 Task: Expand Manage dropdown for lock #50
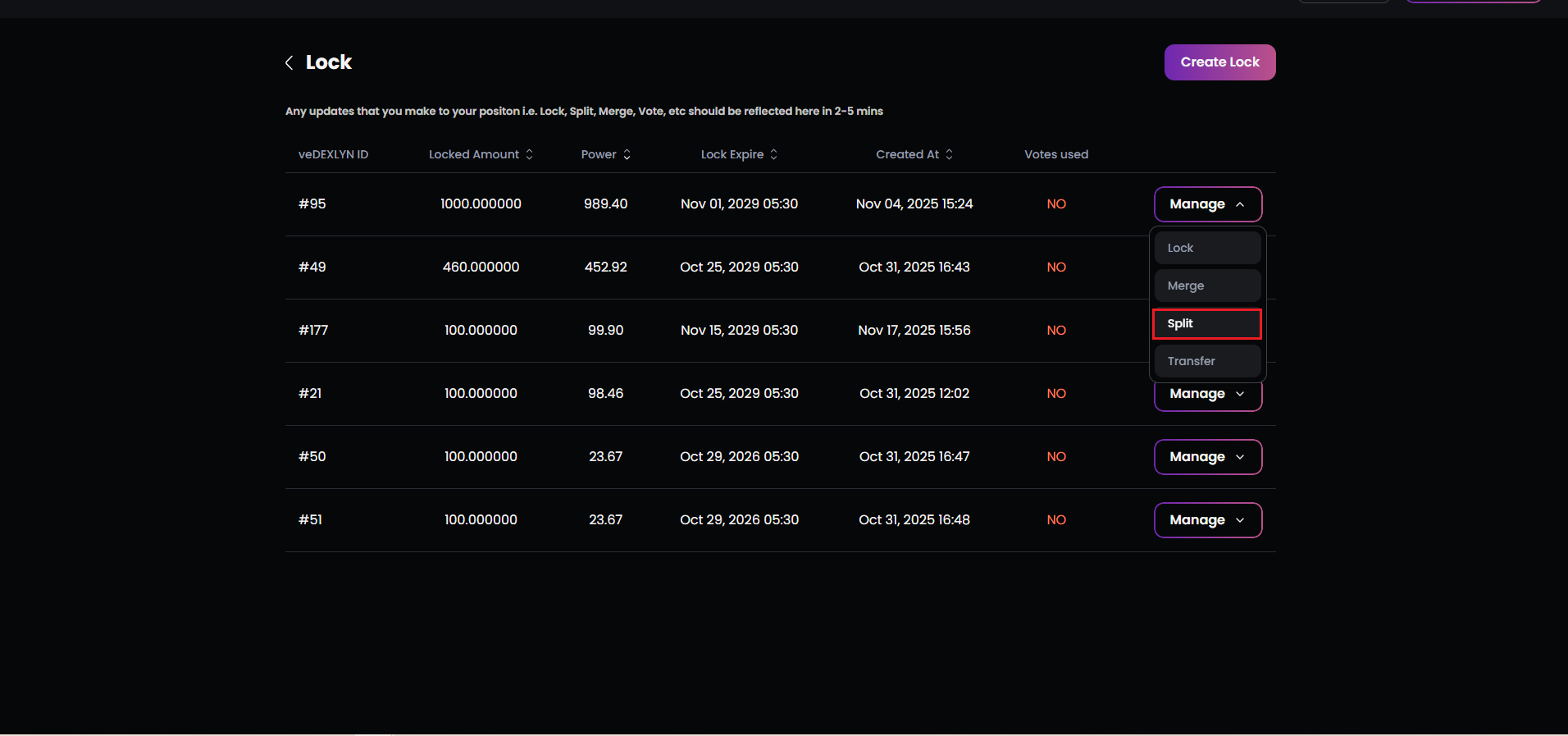(x=1207, y=457)
